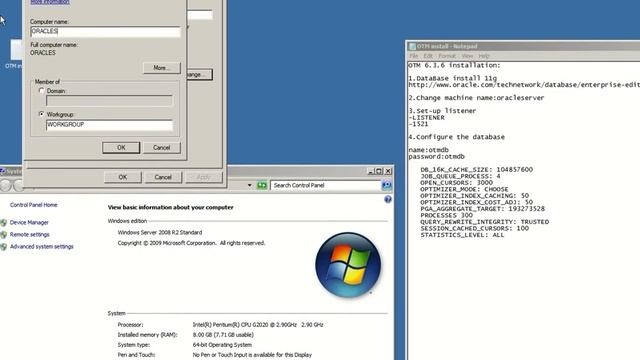Select the Workgroup radio button

pyautogui.click(x=41, y=114)
